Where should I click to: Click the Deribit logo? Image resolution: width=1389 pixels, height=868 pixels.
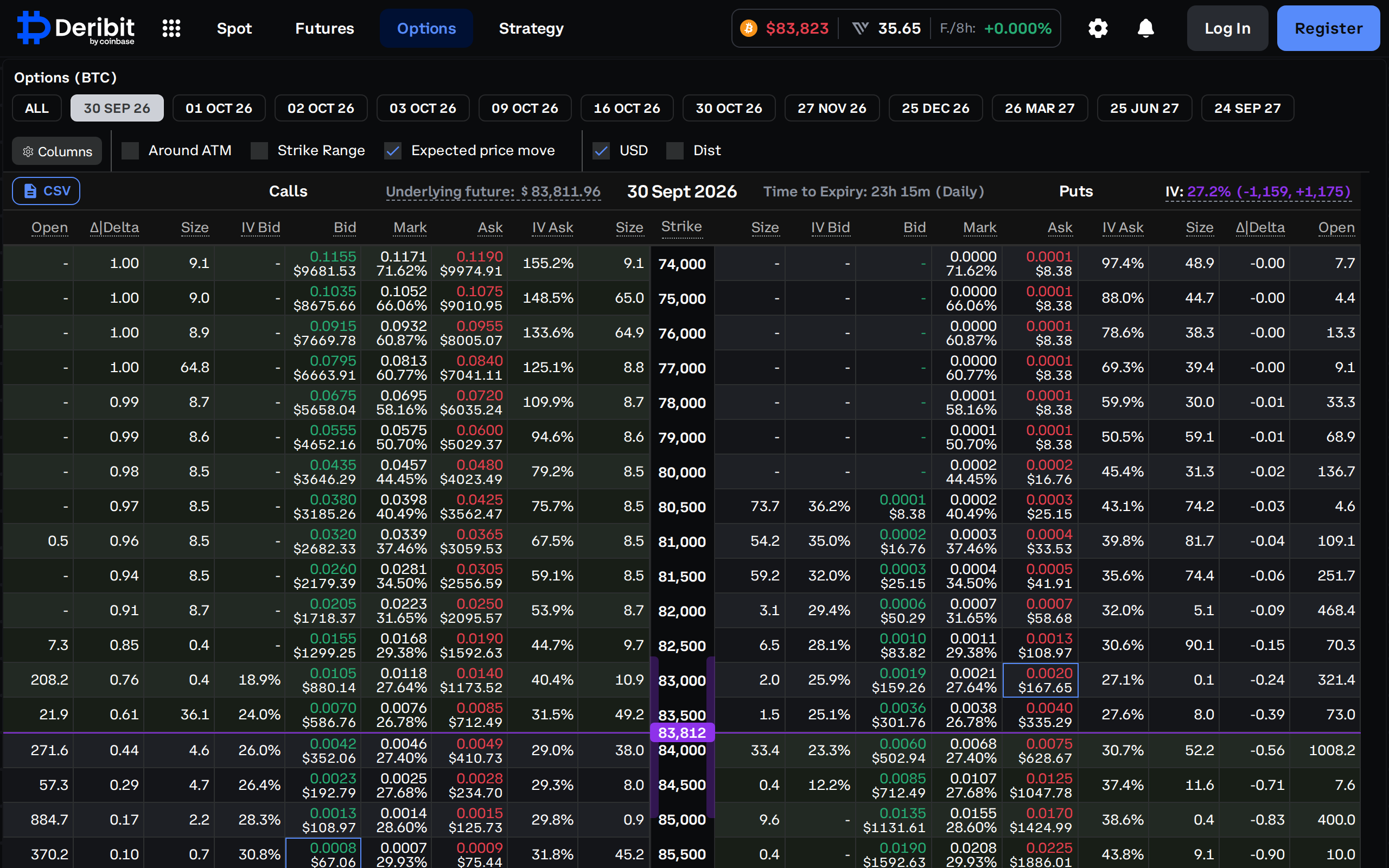point(76,28)
